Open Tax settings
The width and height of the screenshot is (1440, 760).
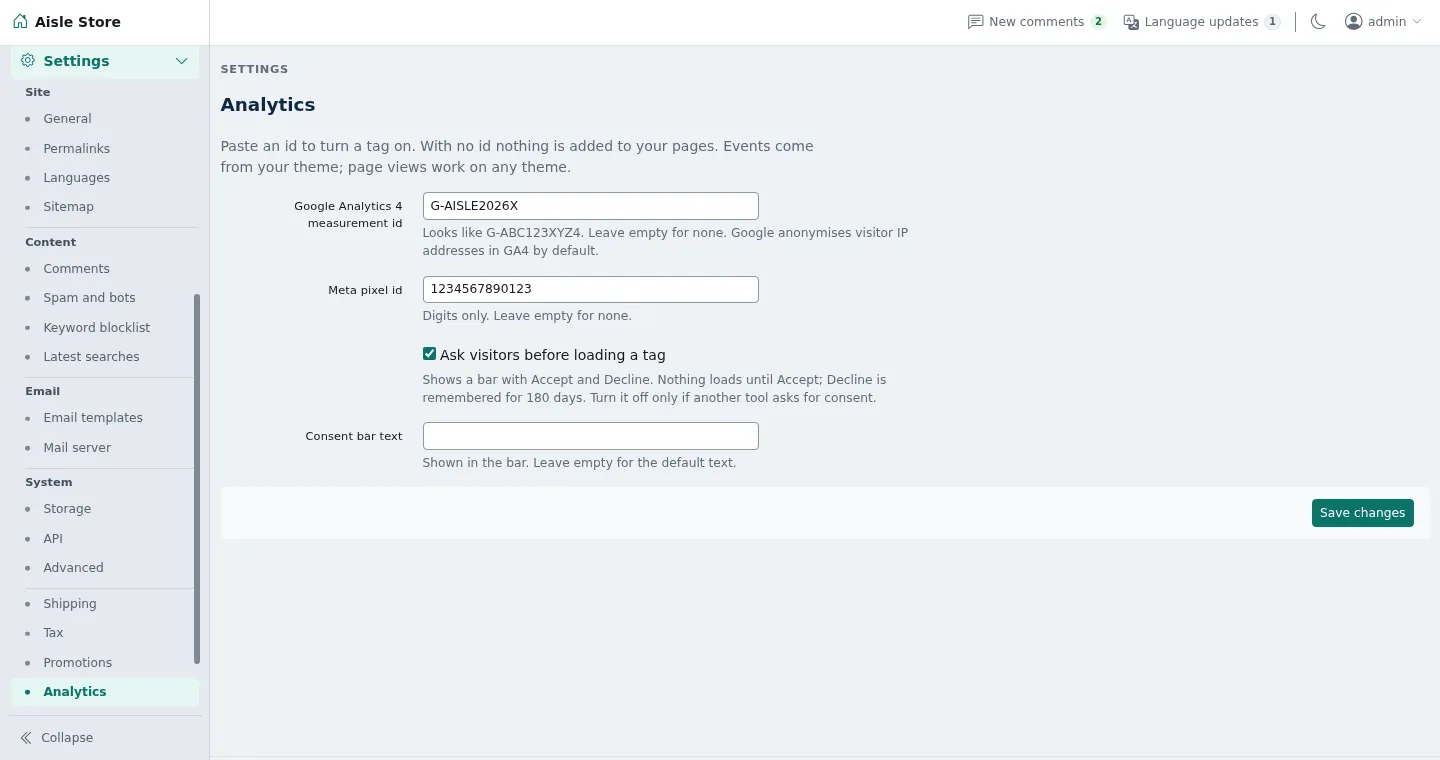(x=53, y=633)
